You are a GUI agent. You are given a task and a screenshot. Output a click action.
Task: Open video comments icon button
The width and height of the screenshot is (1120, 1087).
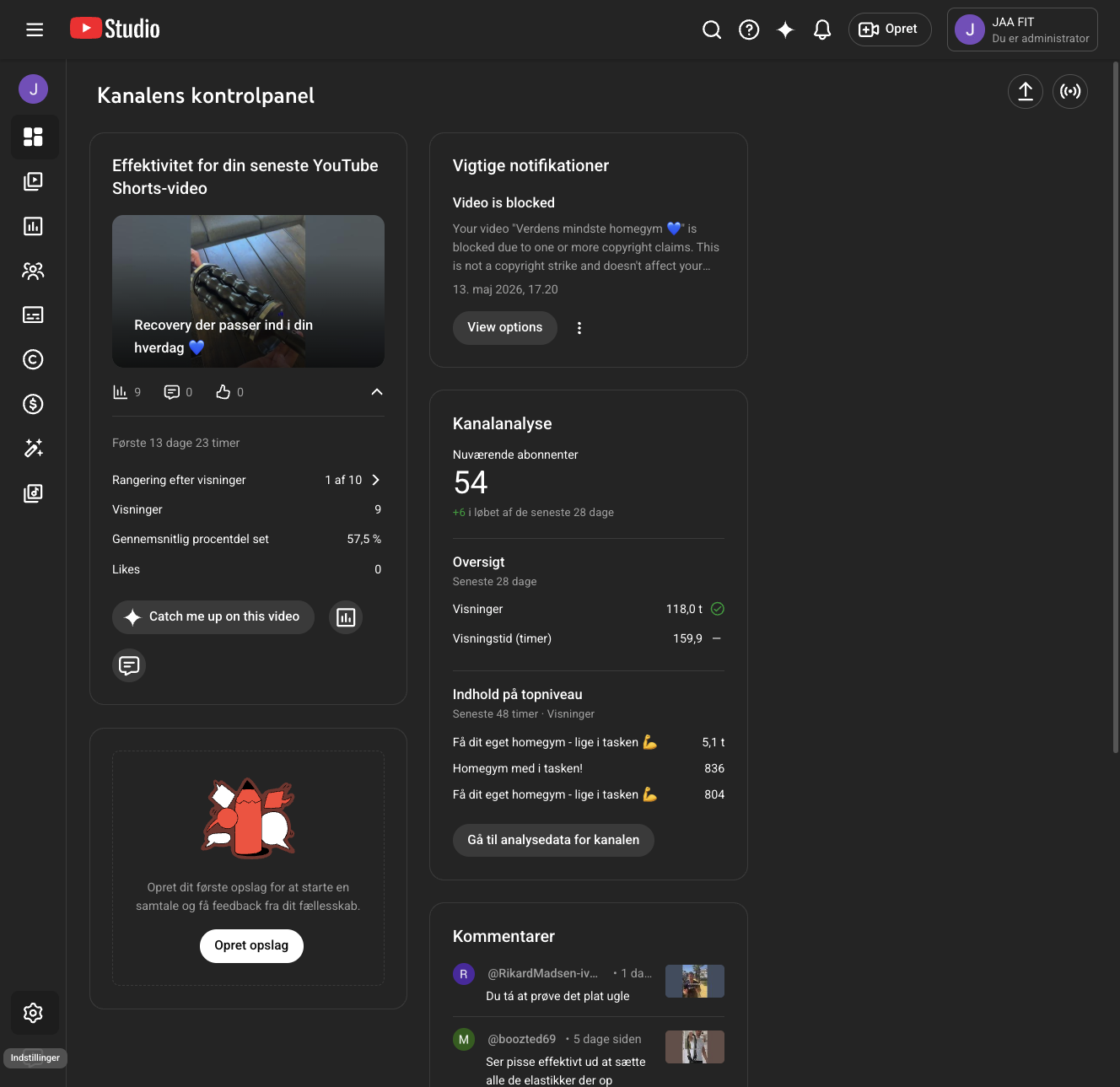129,665
